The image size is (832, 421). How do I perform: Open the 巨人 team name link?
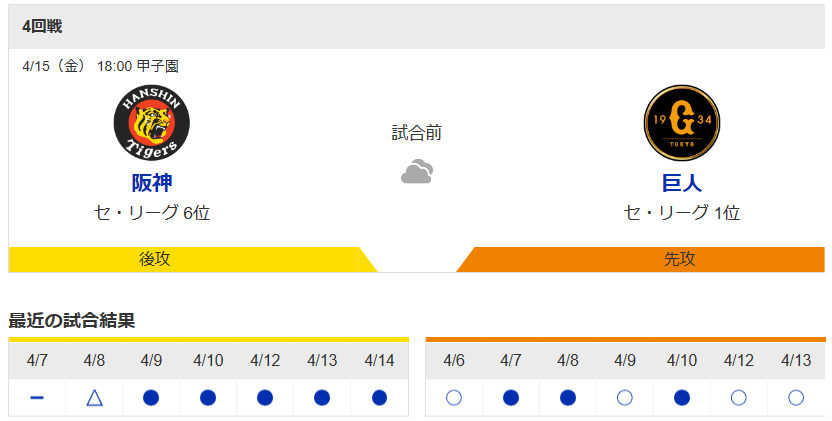click(682, 183)
